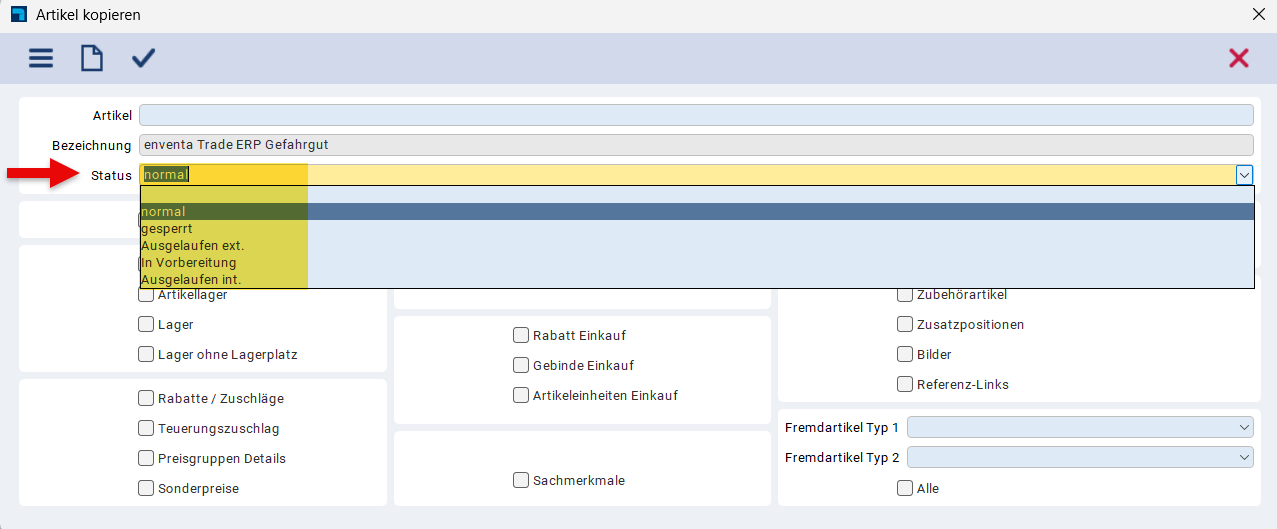This screenshot has width=1277, height=529.
Task: Tick the Rabatt Einkauf checkbox
Action: point(521,335)
